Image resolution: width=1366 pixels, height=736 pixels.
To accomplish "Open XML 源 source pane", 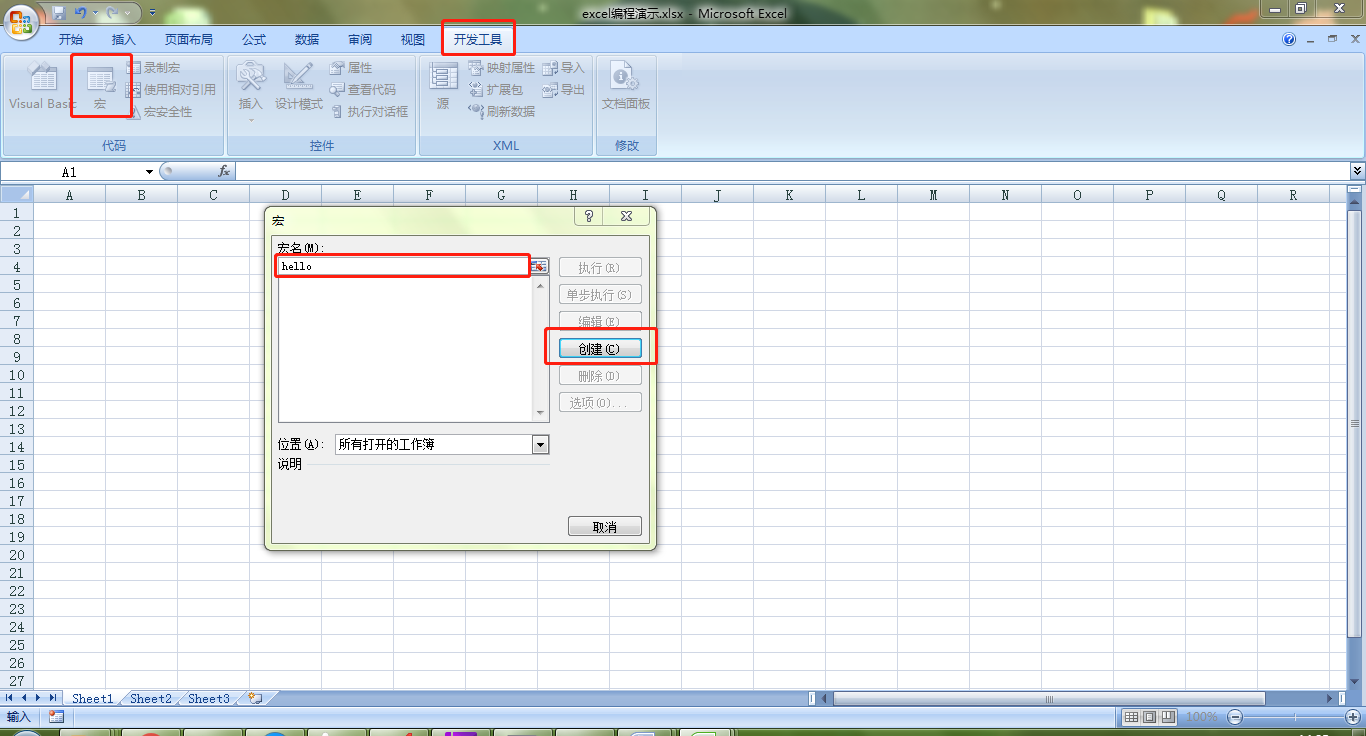I will tap(443, 86).
